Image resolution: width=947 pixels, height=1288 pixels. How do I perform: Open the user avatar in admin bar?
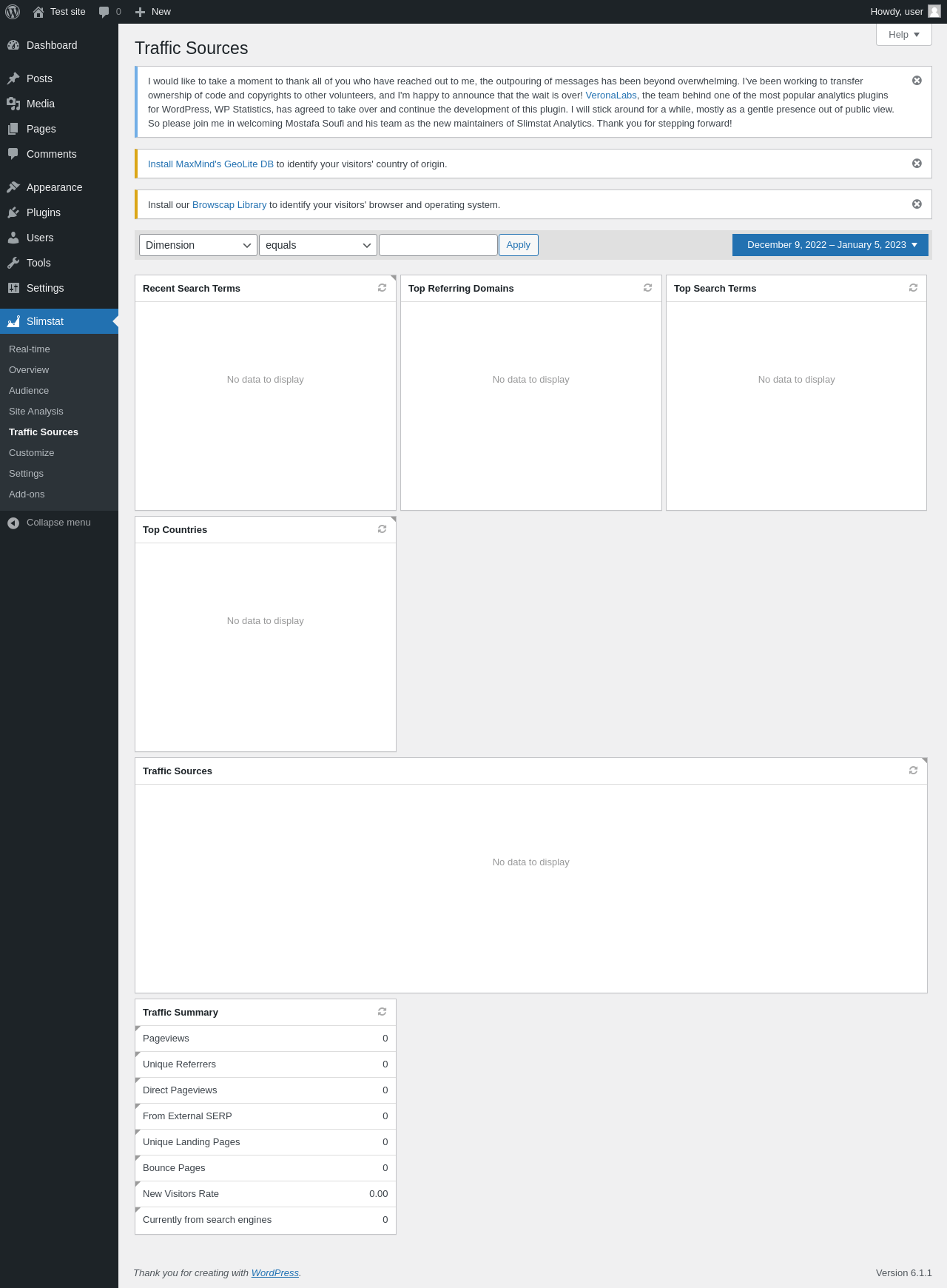coord(934,12)
